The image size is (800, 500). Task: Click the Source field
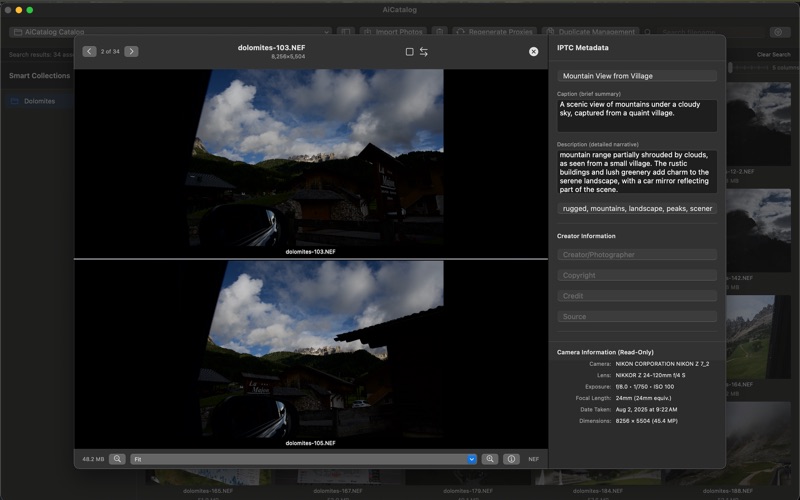637,316
